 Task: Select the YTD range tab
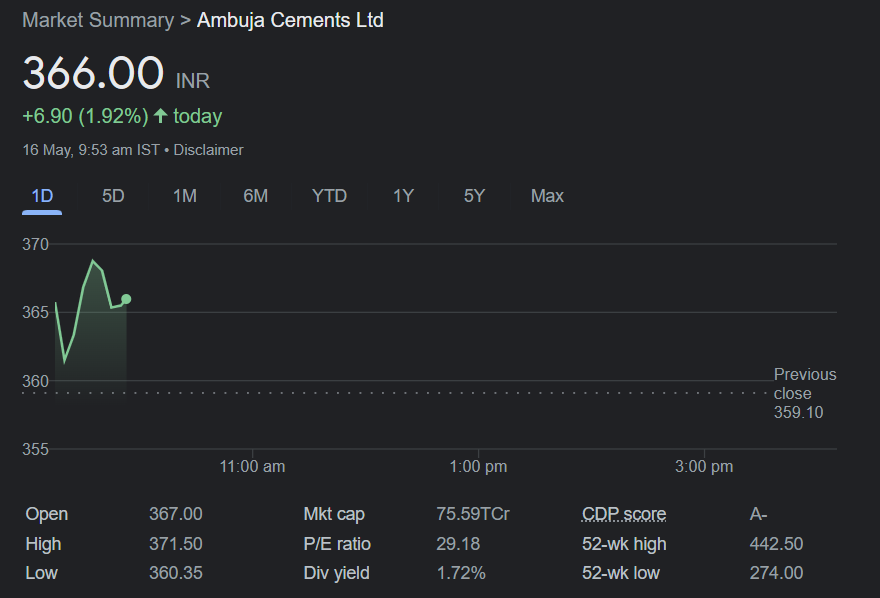329,196
